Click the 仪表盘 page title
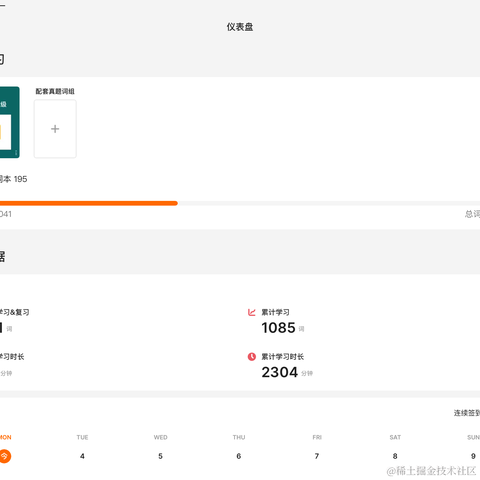Viewport: 480px width, 480px height. pos(240,27)
